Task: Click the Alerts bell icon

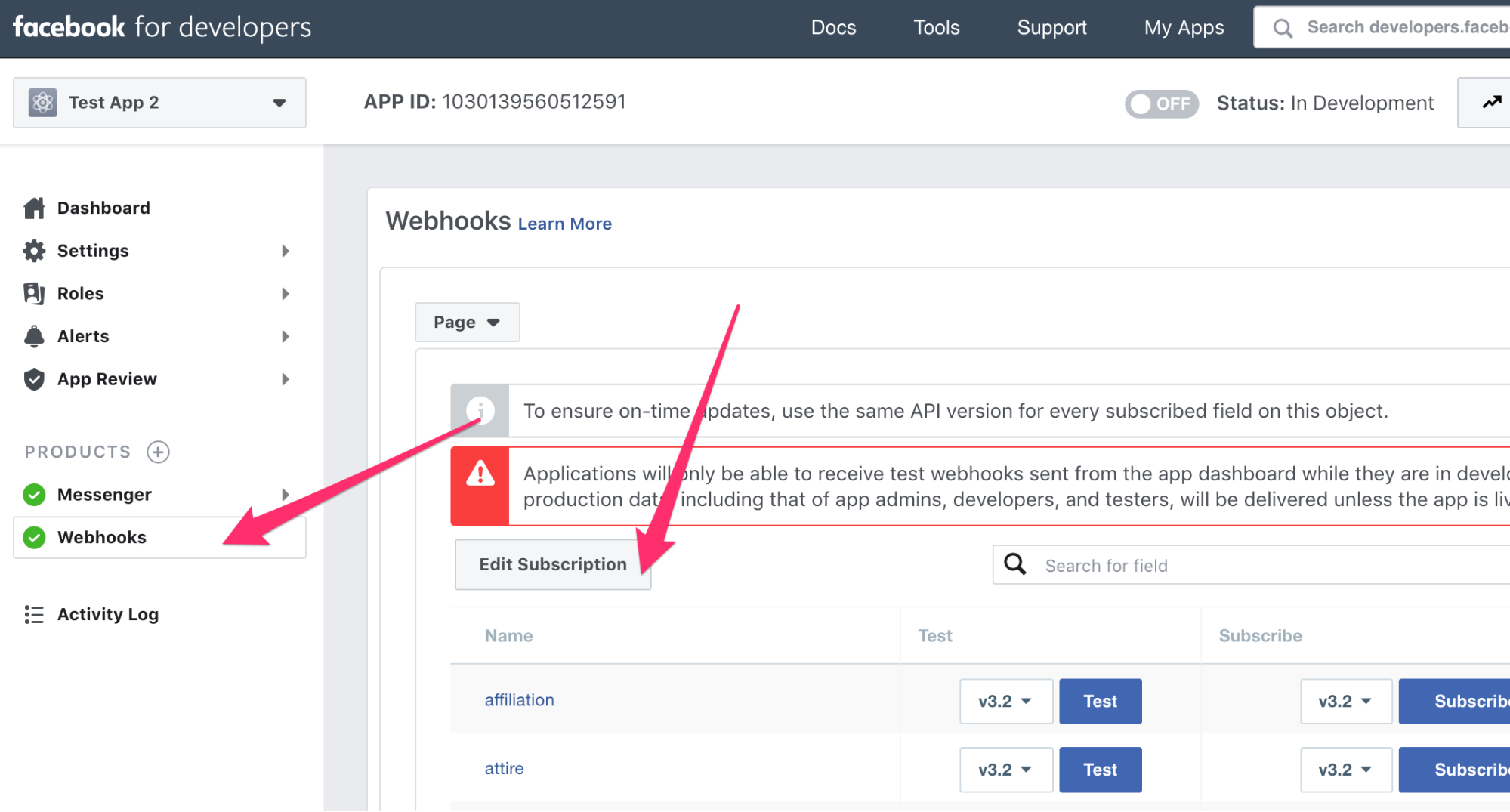Action: click(34, 336)
